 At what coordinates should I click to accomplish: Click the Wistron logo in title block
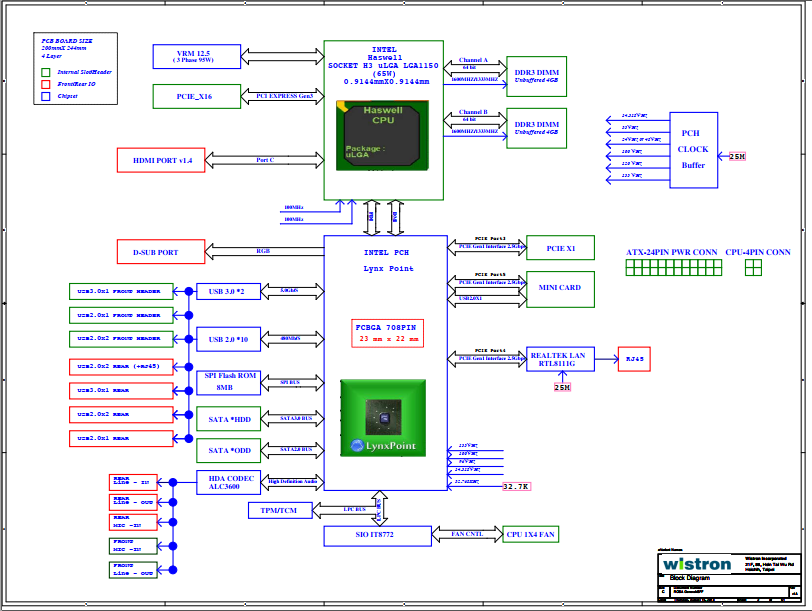696,563
